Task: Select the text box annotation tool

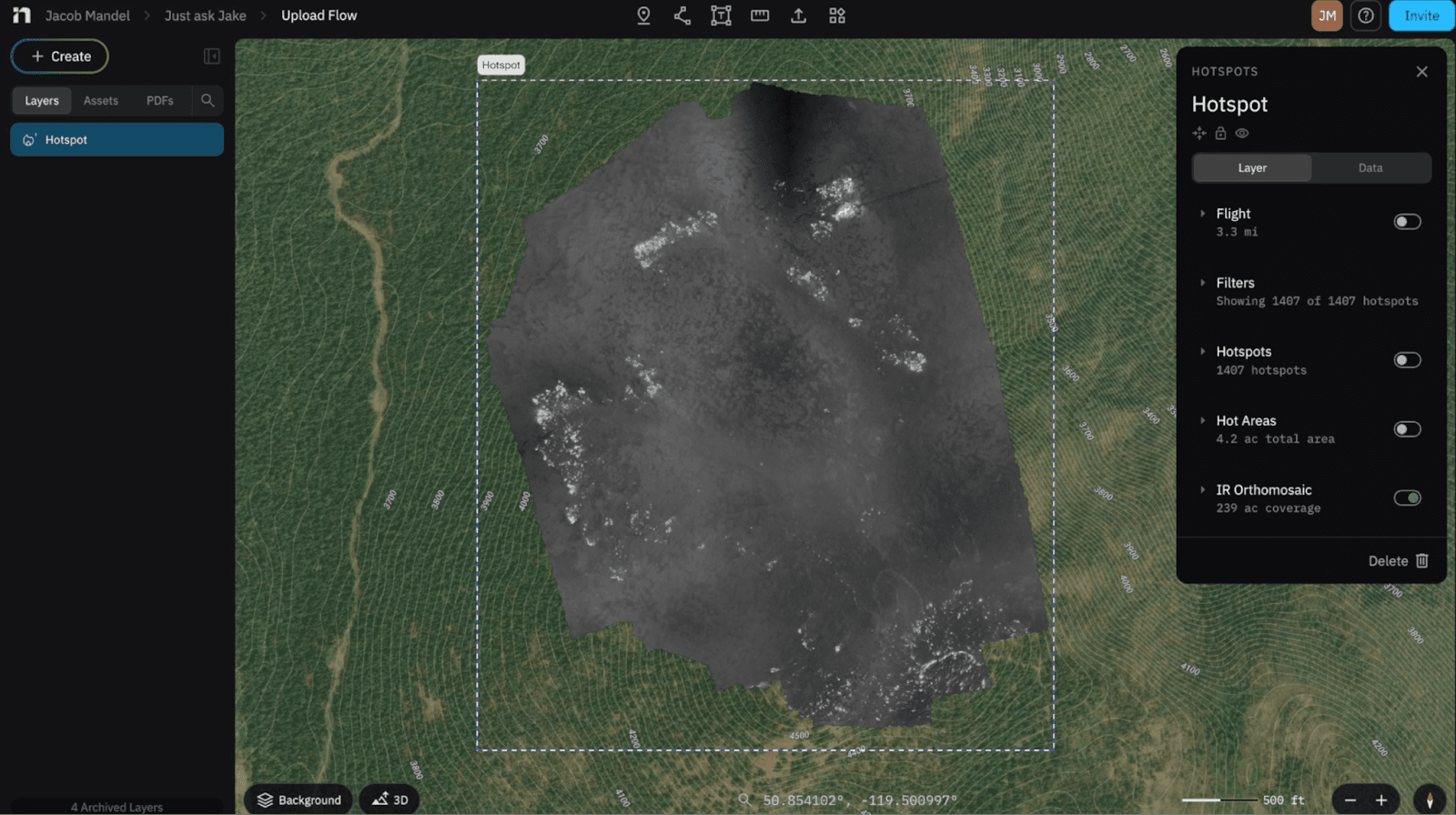Action: (721, 15)
